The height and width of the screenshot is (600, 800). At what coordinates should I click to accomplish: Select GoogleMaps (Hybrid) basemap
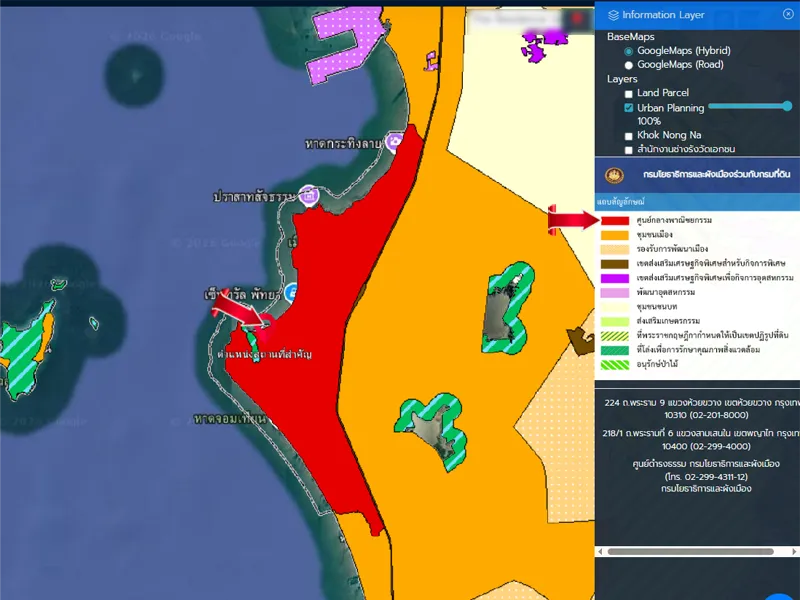click(628, 51)
